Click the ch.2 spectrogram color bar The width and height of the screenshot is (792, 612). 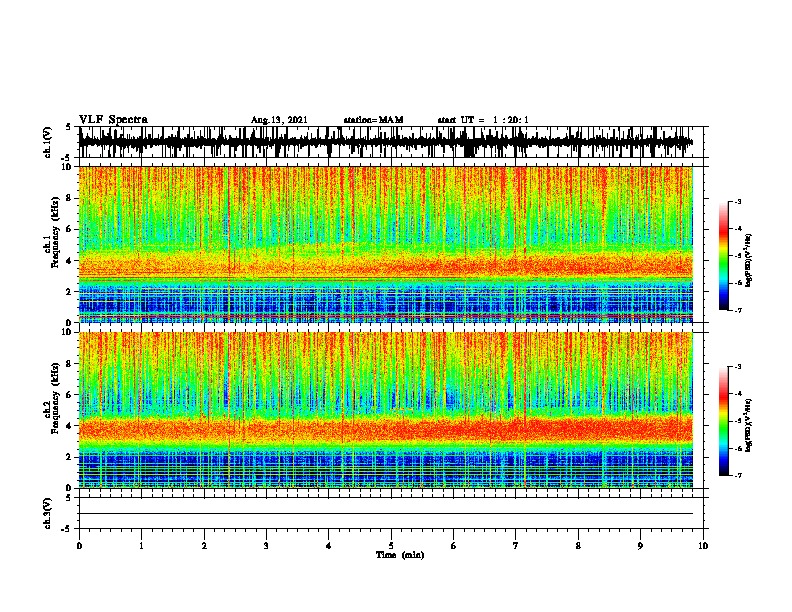click(x=723, y=421)
